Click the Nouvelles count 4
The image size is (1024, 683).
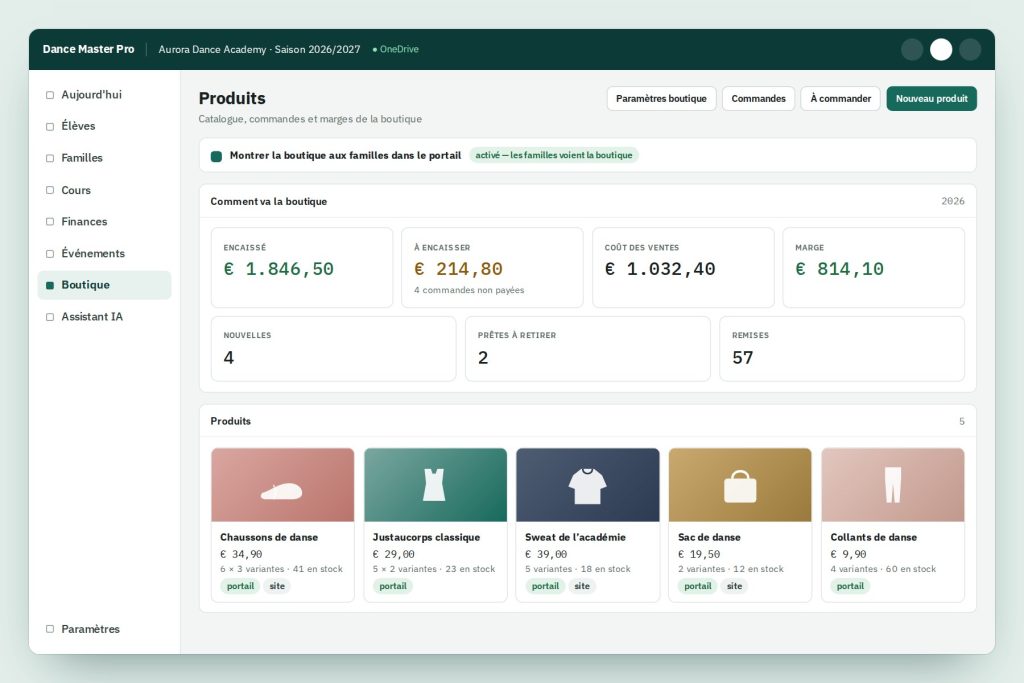tap(229, 358)
